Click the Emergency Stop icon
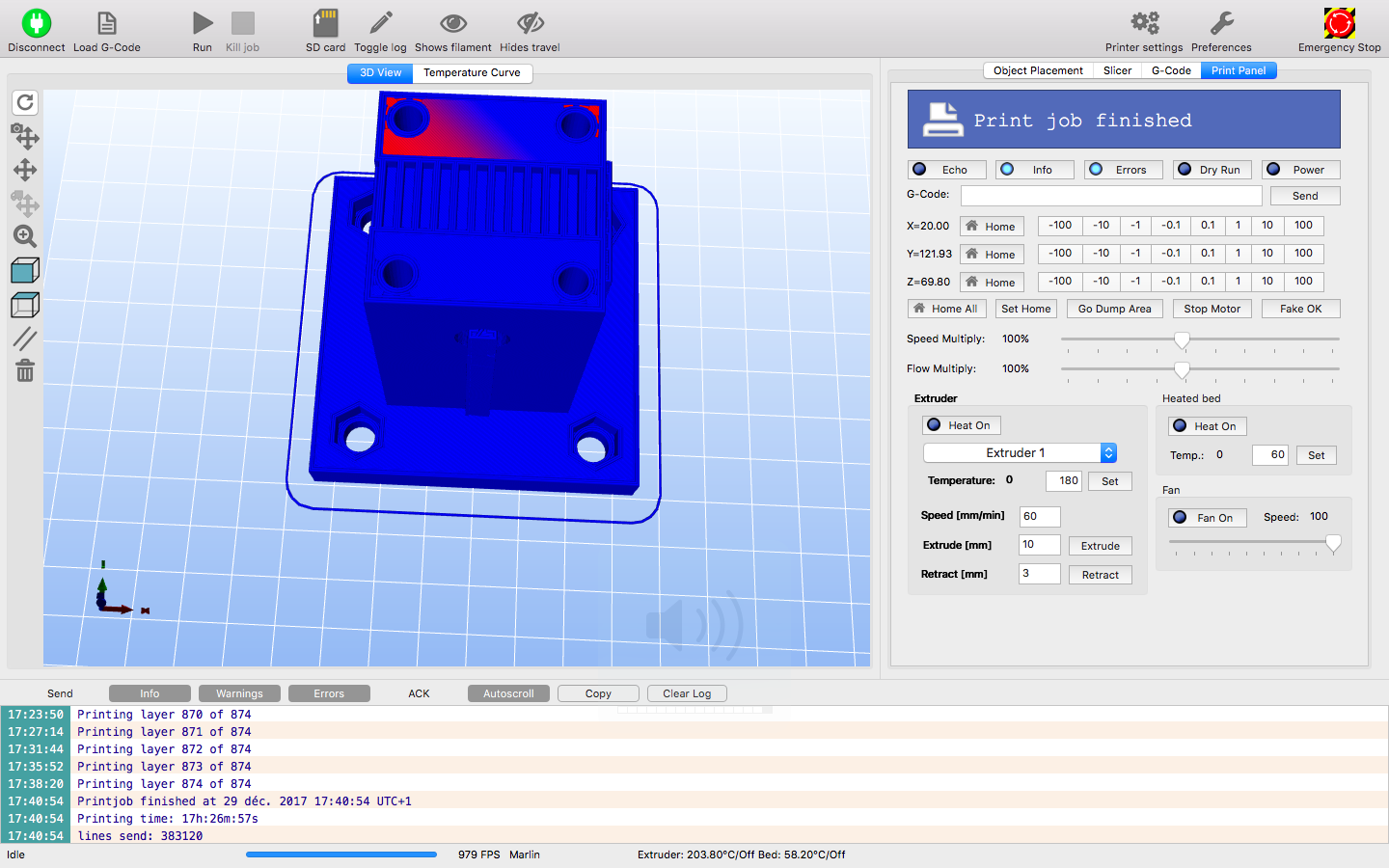This screenshot has width=1389, height=868. (1339, 23)
